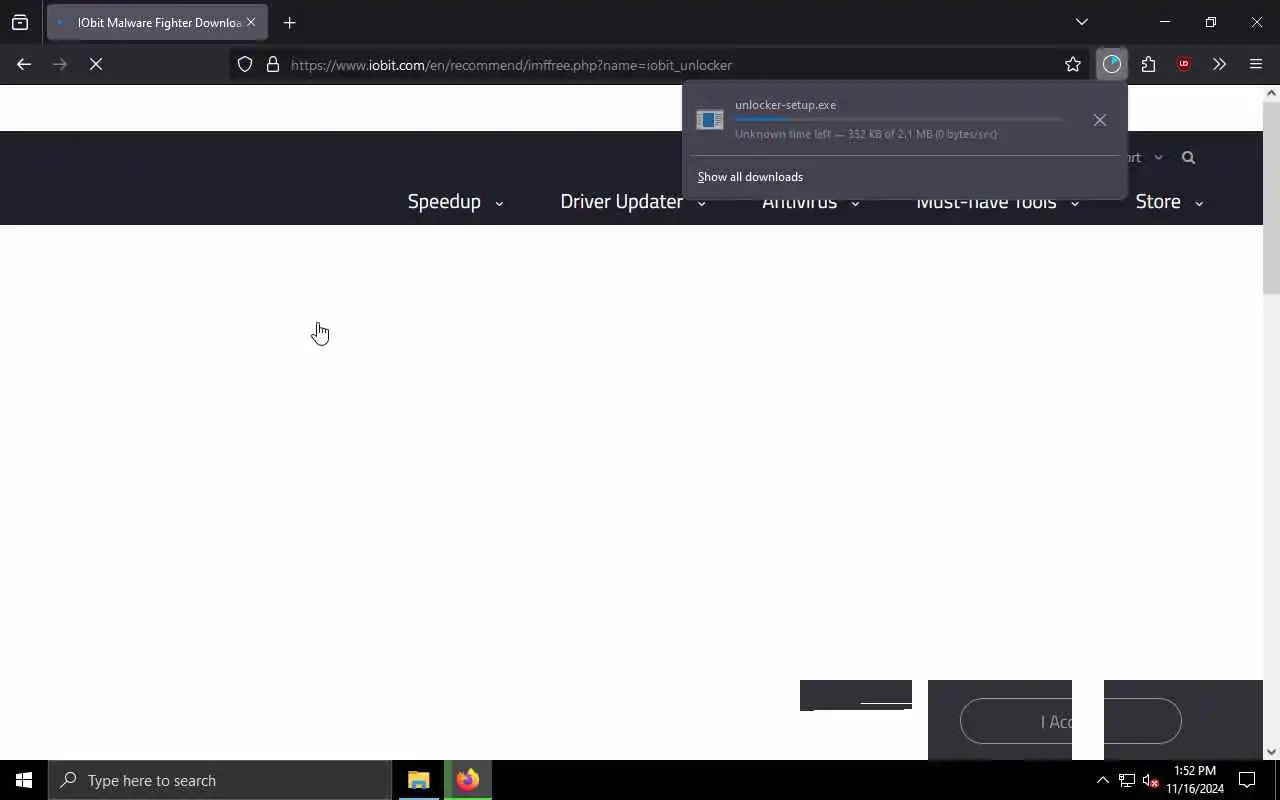Click the page vertical scrollbar thumb

[x=1271, y=197]
